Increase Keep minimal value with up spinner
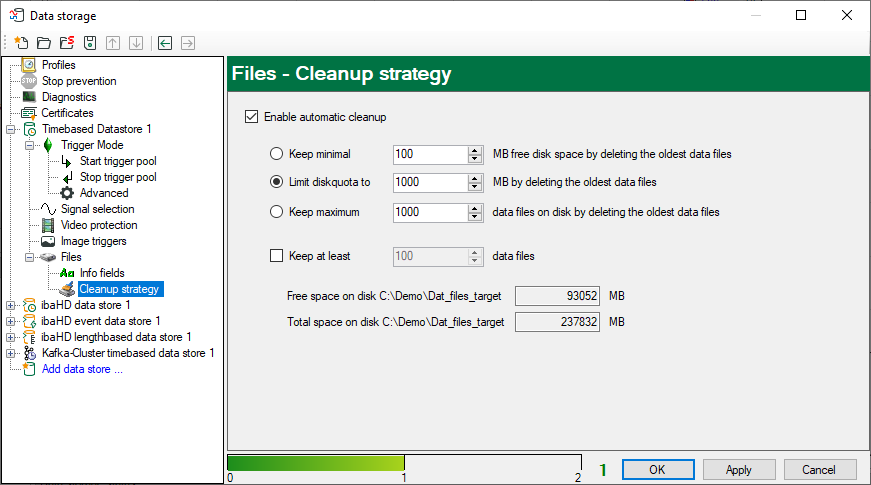Viewport: 871px width, 485px height. (x=474, y=150)
